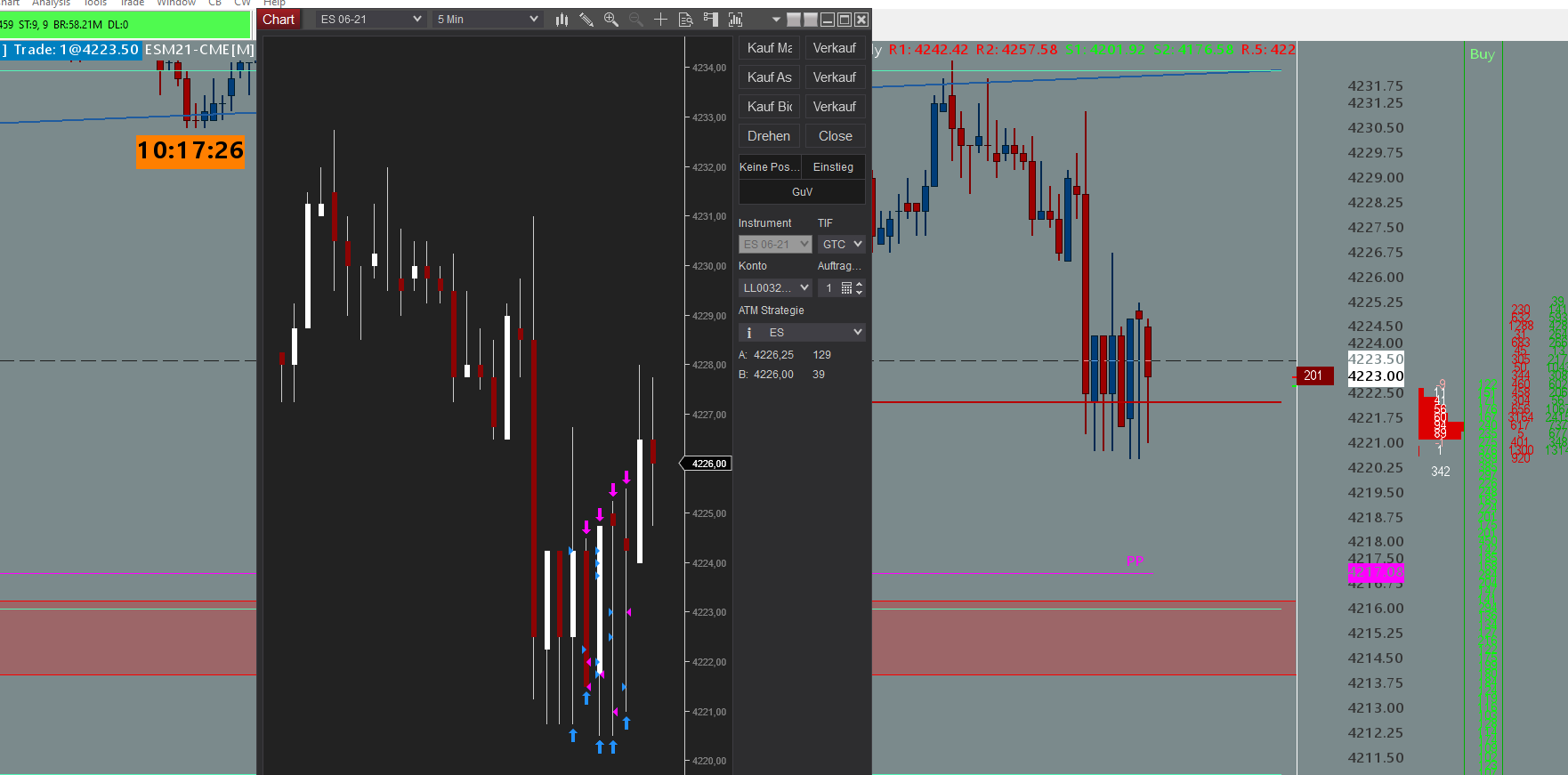
Task: Open the data box icon
Action: (685, 20)
